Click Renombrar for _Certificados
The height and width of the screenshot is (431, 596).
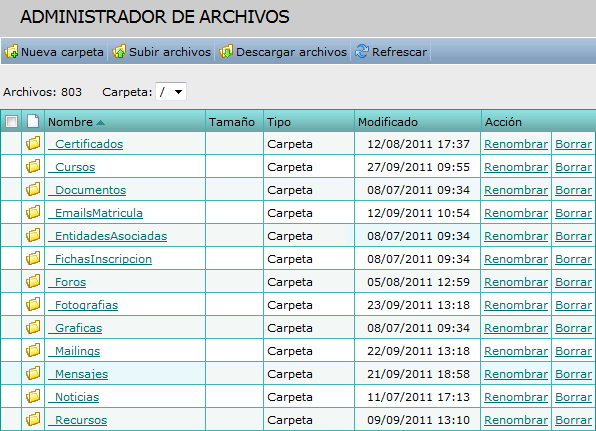point(516,144)
